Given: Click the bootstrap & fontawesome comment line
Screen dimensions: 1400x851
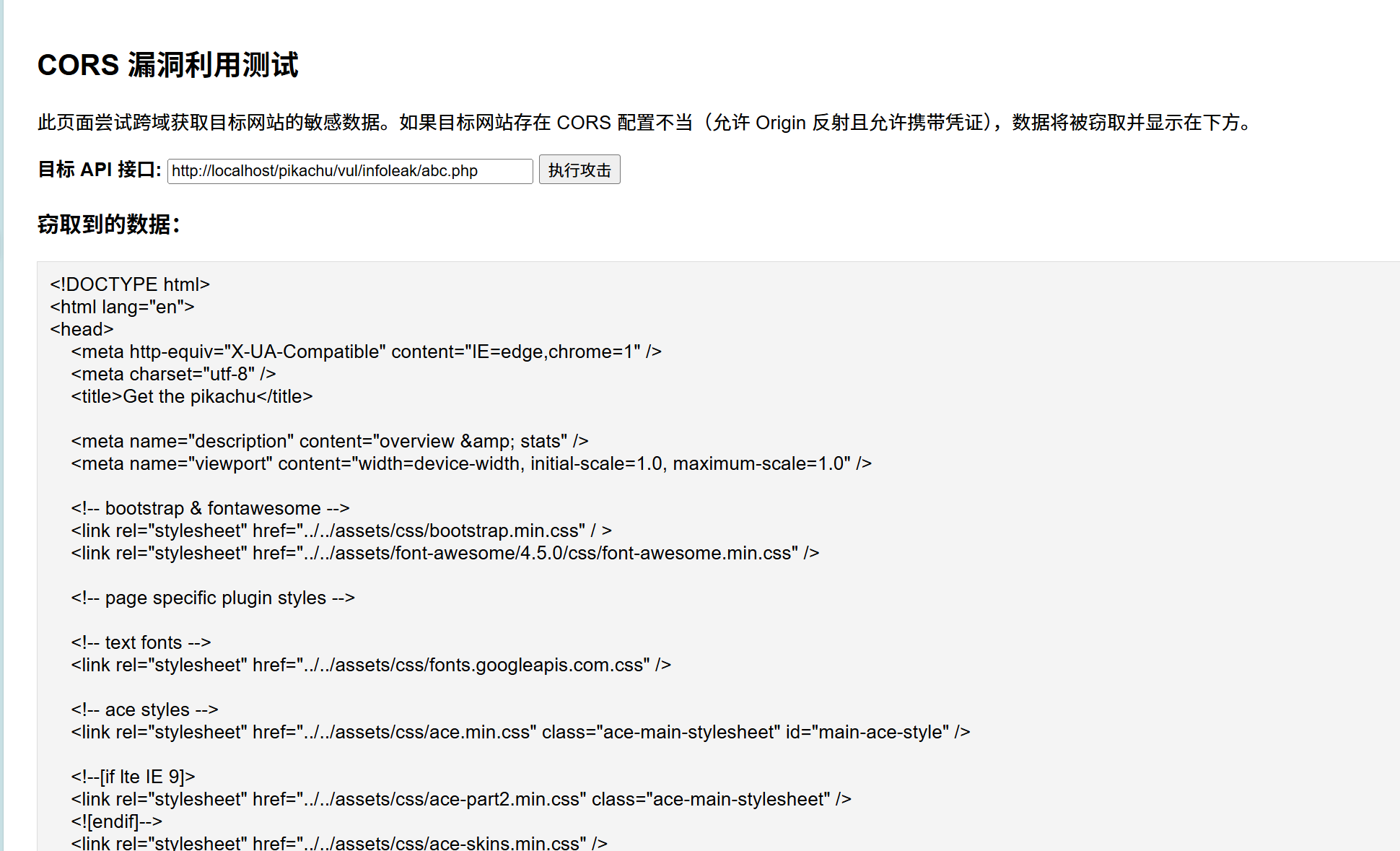Looking at the screenshot, I should tap(210, 508).
